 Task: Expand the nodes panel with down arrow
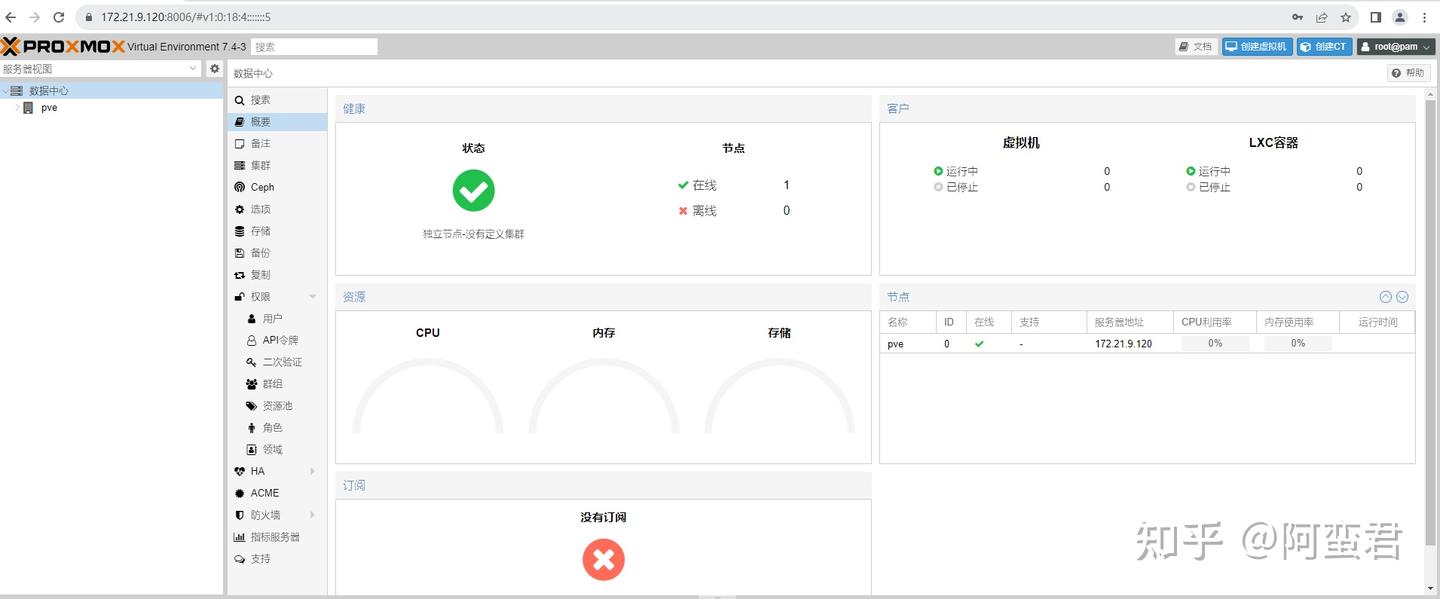pos(1402,297)
